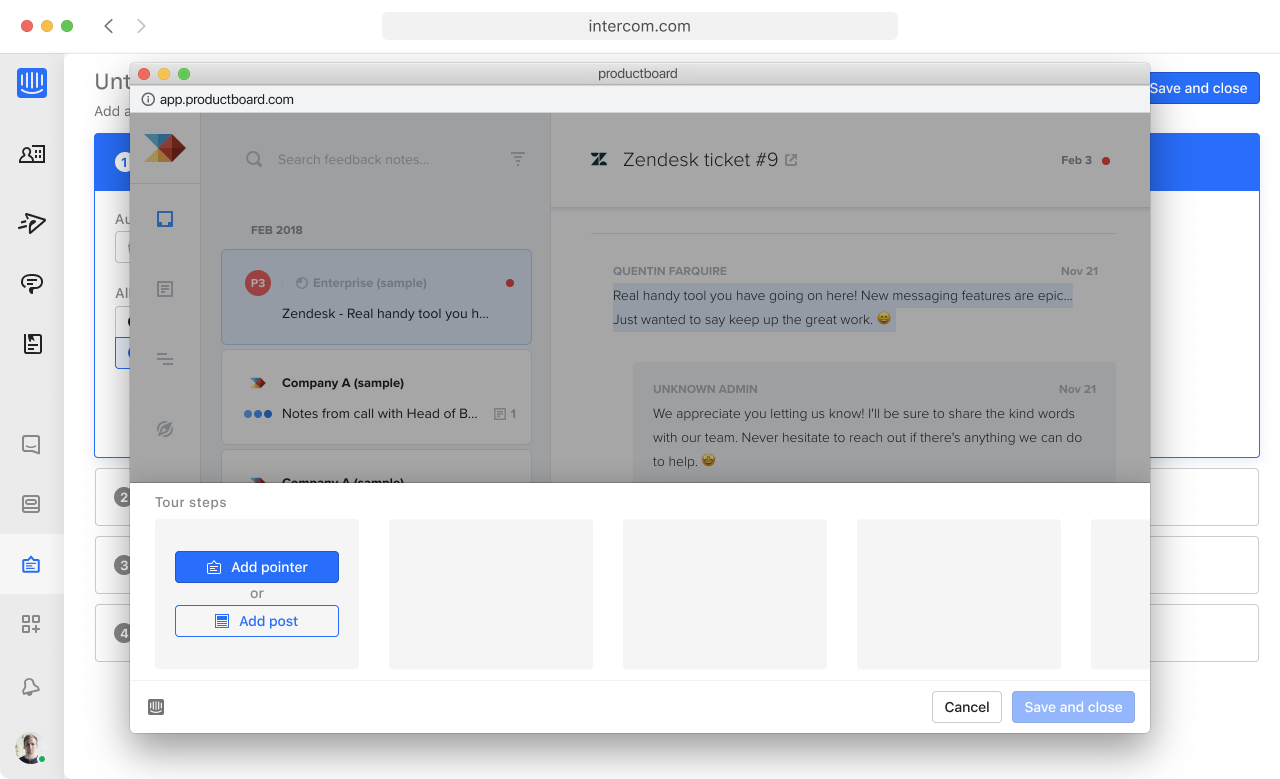Screen dimensions: 1280x779
Task: Click the Zendesk ticket #9 title
Action: [x=700, y=160]
